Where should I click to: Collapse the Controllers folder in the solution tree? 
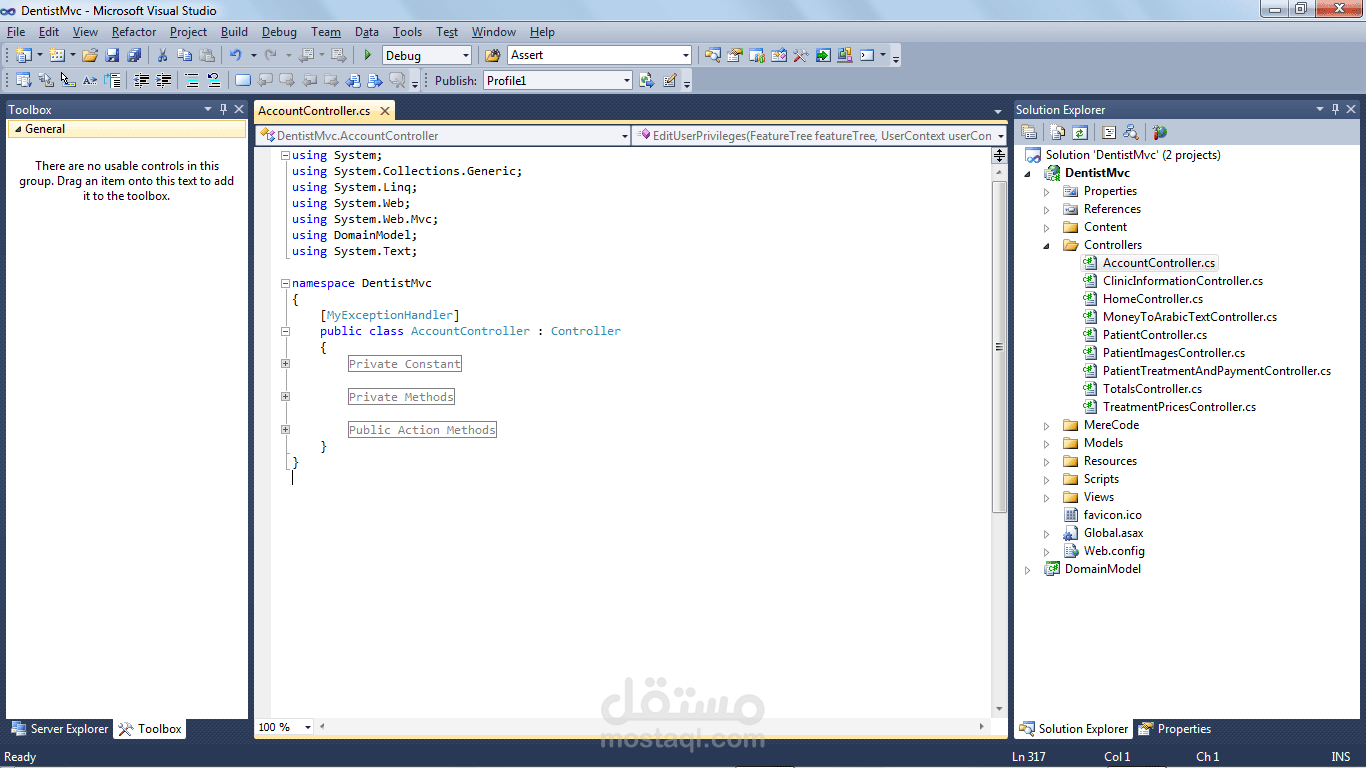tap(1047, 245)
